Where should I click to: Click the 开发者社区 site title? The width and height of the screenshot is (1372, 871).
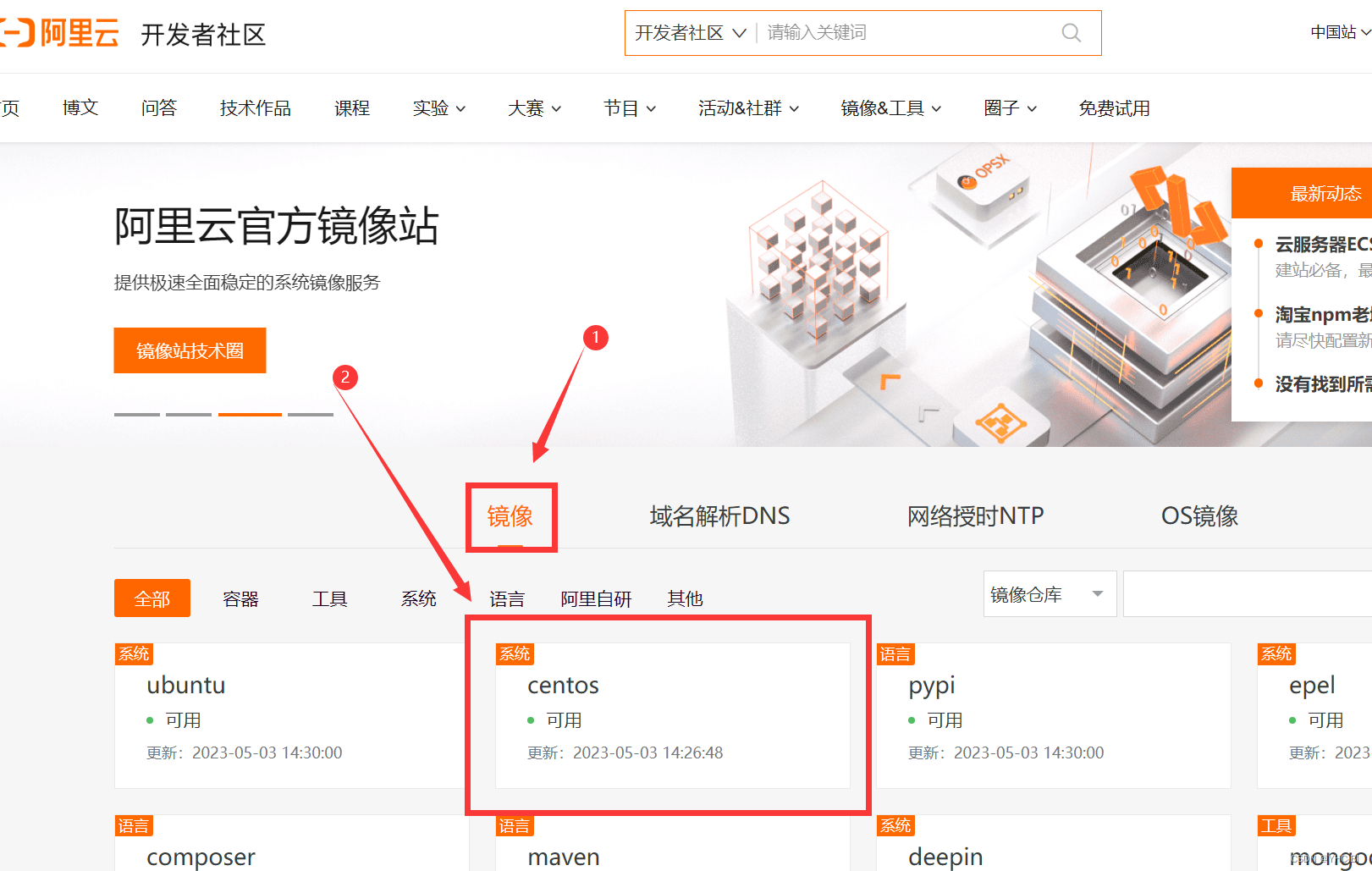point(203,35)
